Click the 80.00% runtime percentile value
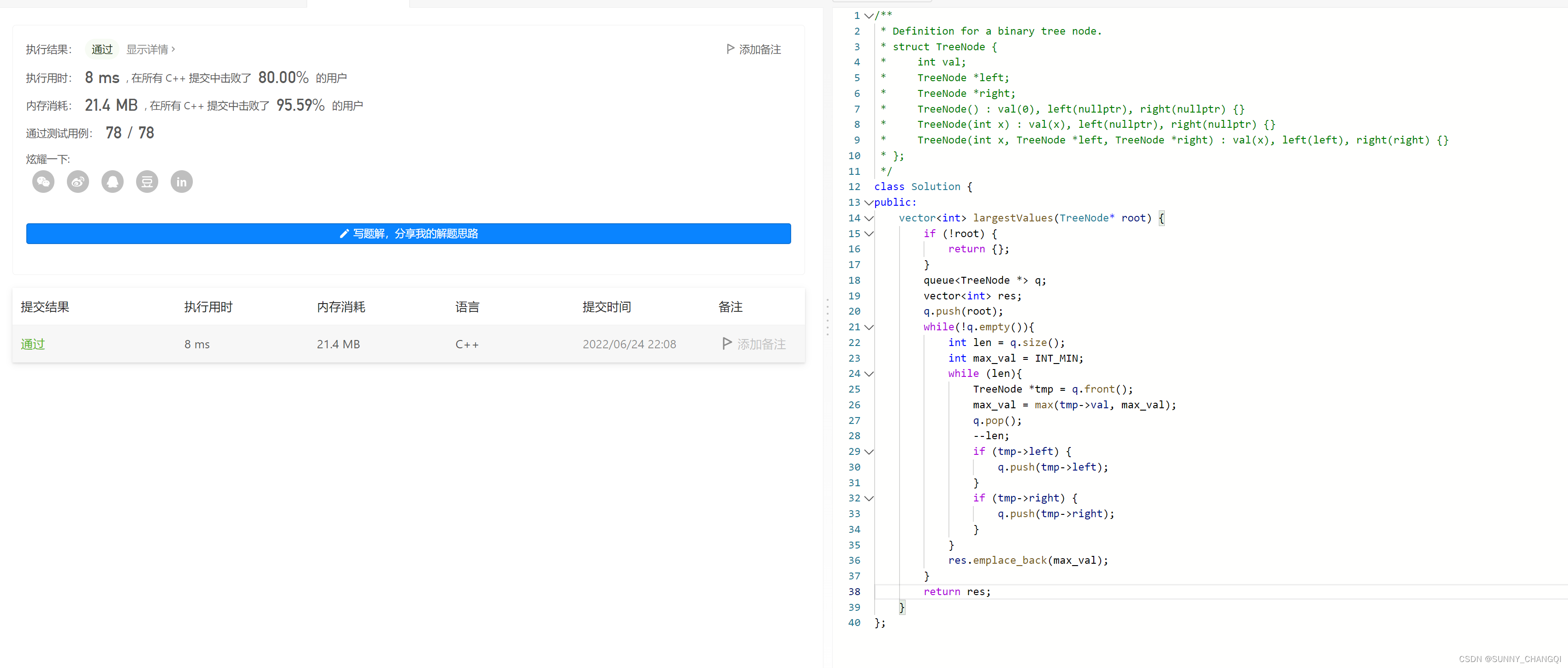1568x668 pixels. (283, 78)
